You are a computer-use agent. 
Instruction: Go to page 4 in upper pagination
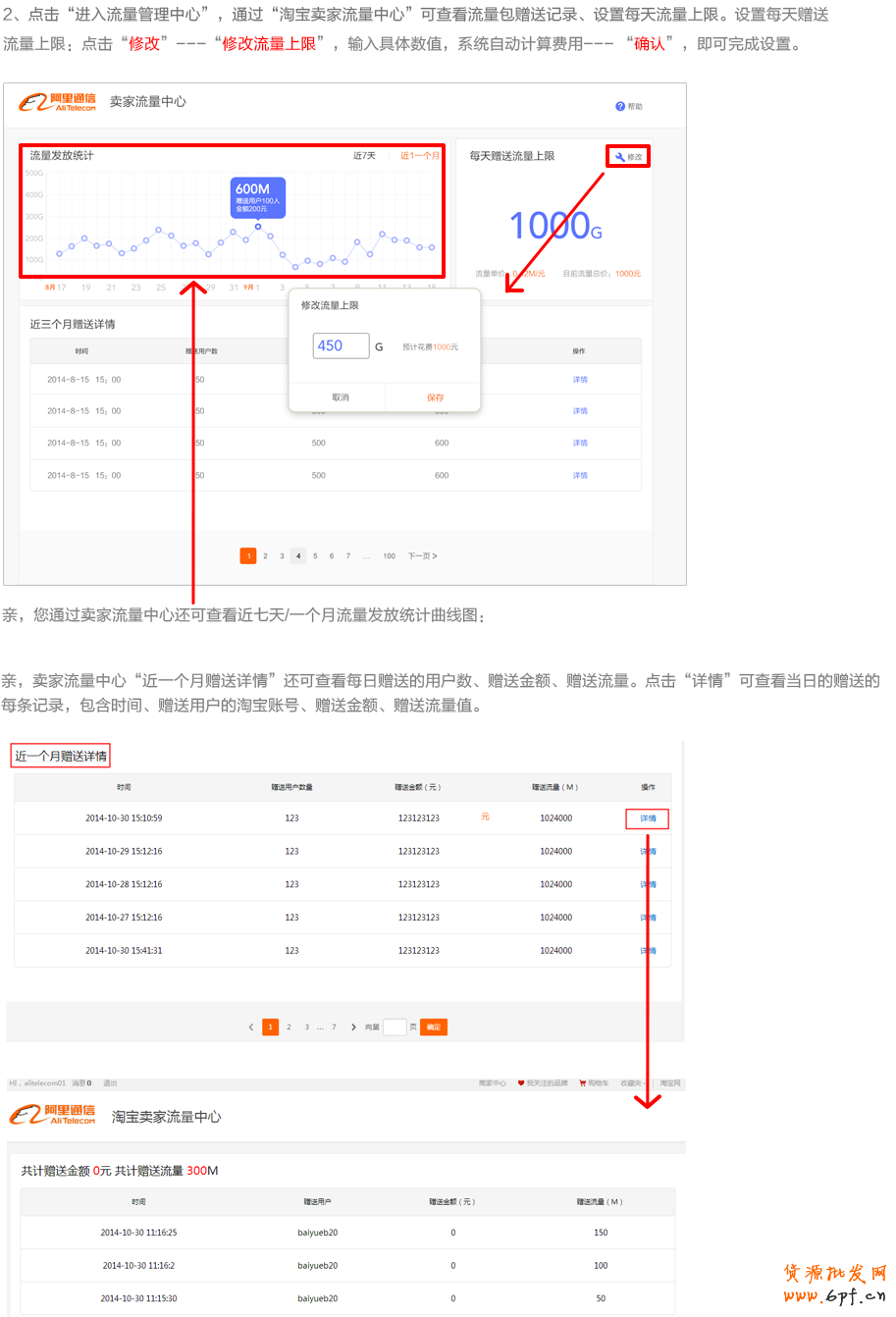298,556
